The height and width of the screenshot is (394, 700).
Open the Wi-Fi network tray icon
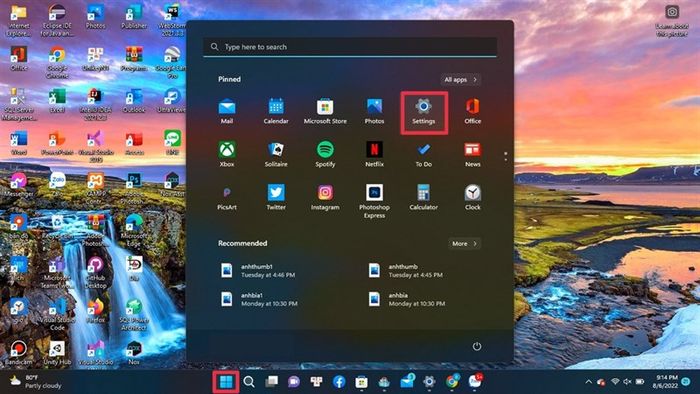point(615,382)
